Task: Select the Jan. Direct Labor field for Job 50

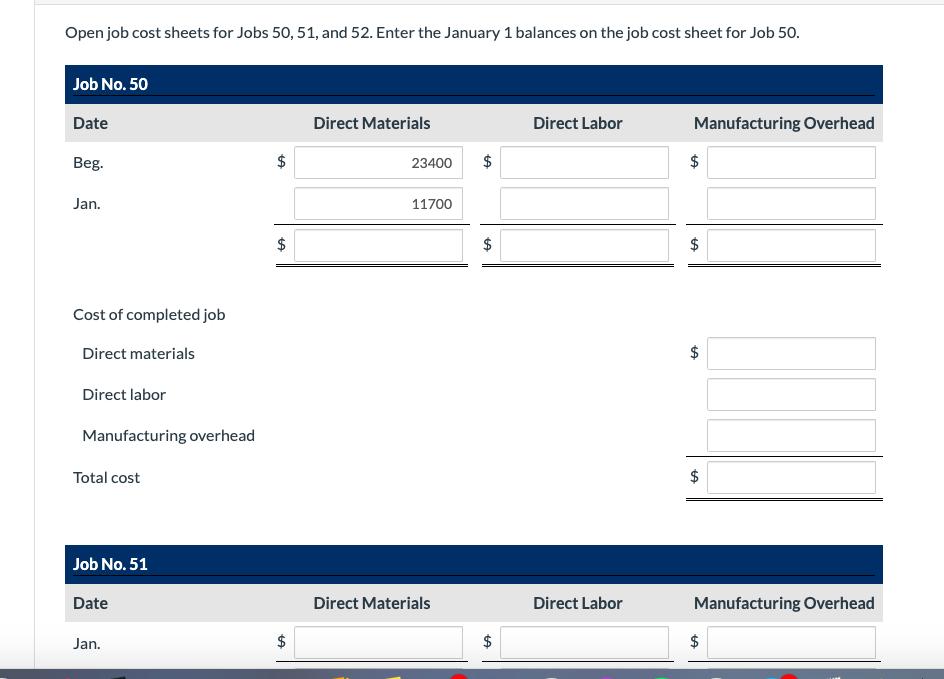Action: [584, 203]
